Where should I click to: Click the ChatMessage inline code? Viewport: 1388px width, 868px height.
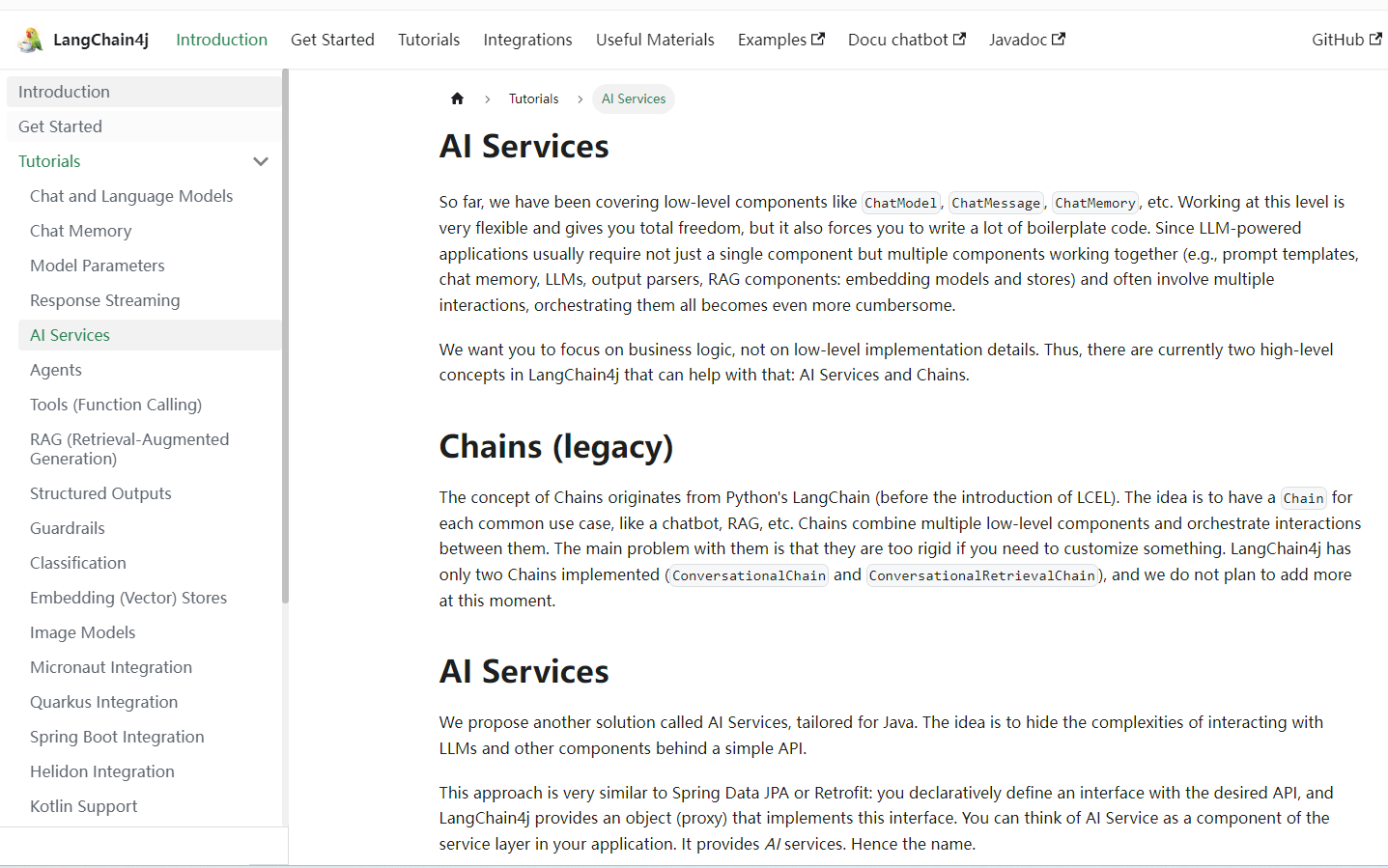click(x=996, y=203)
